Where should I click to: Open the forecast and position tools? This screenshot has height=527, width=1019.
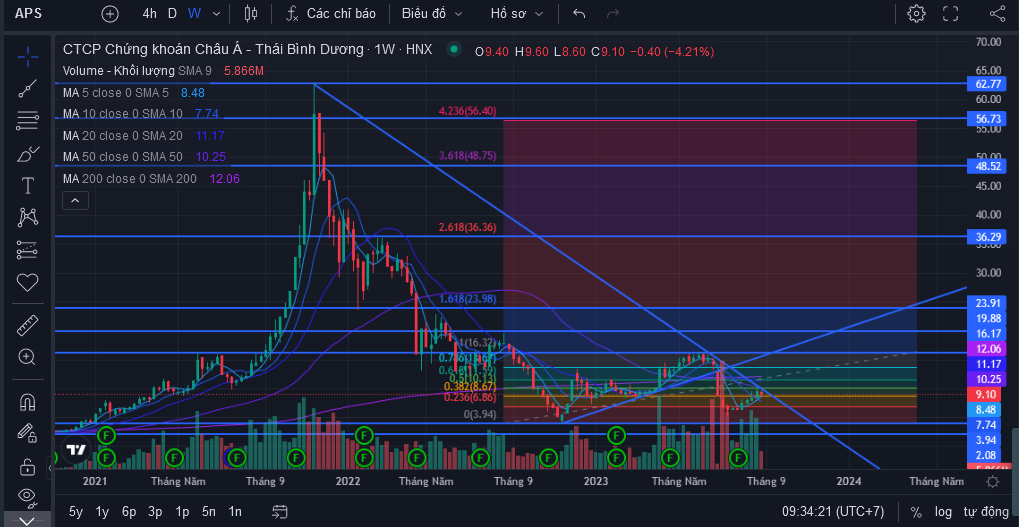(27, 250)
